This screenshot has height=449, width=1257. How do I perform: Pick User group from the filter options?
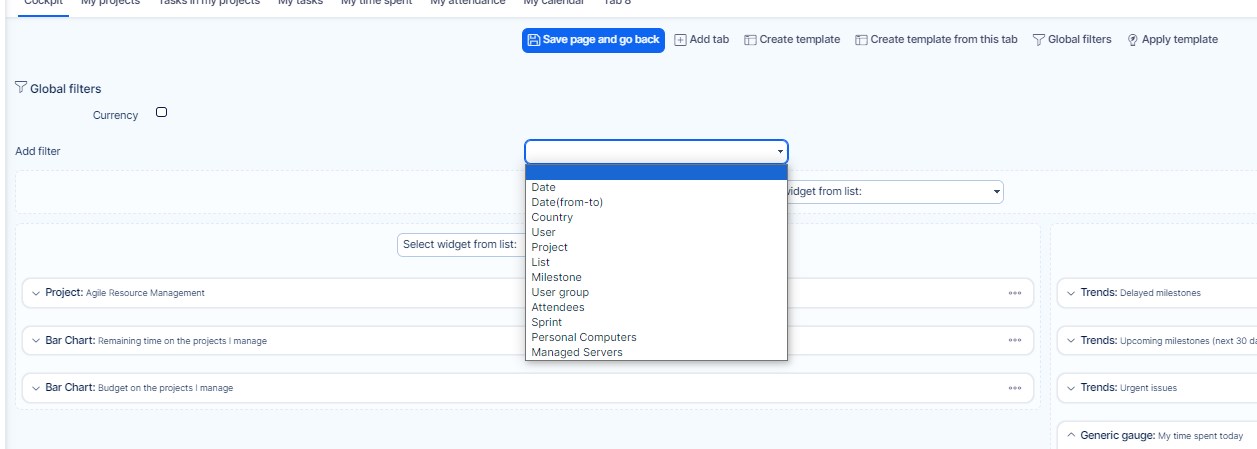[x=560, y=292]
